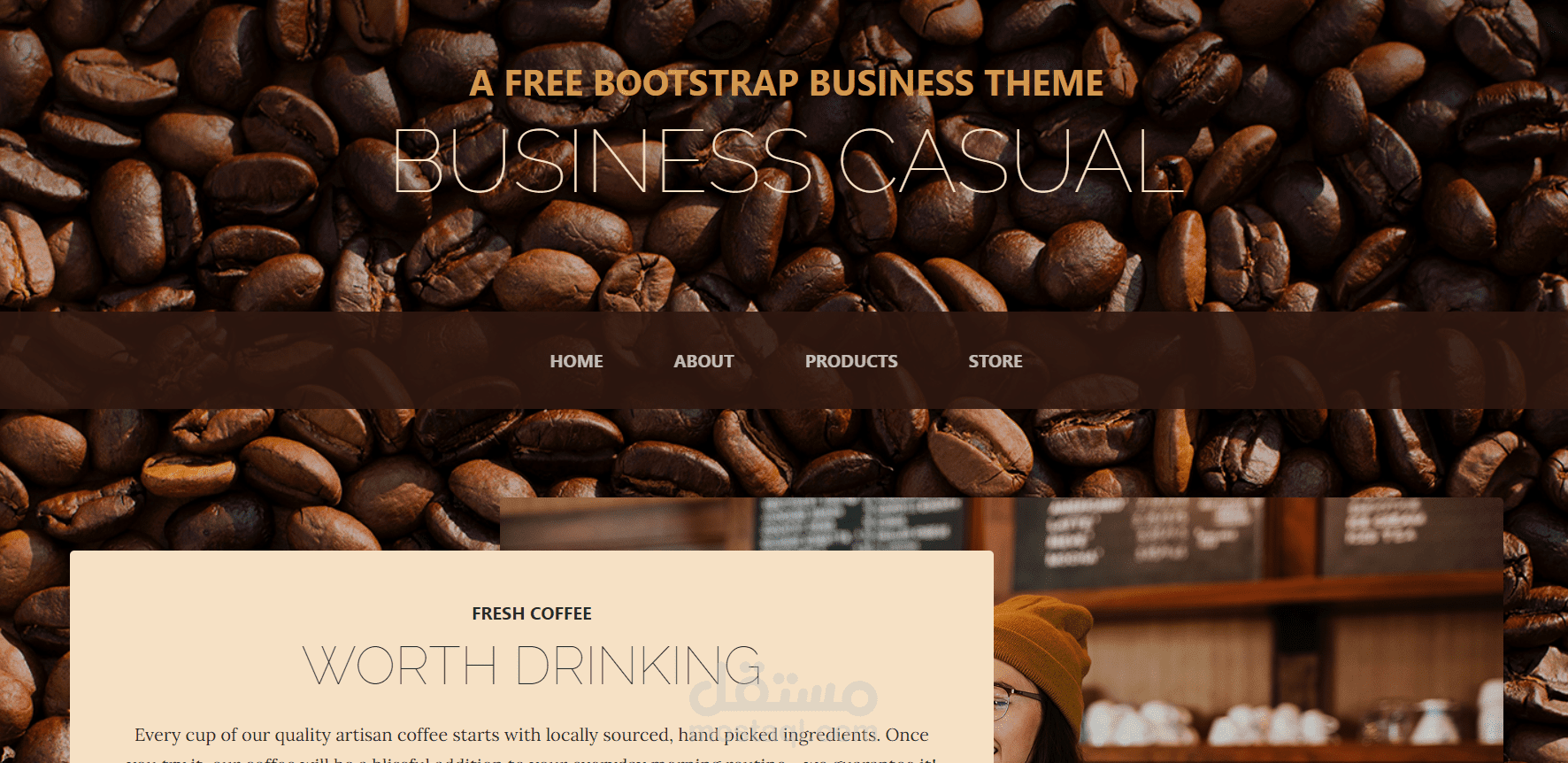Viewport: 1568px width, 763px height.
Task: Open the STORE navigation link
Action: (x=995, y=361)
